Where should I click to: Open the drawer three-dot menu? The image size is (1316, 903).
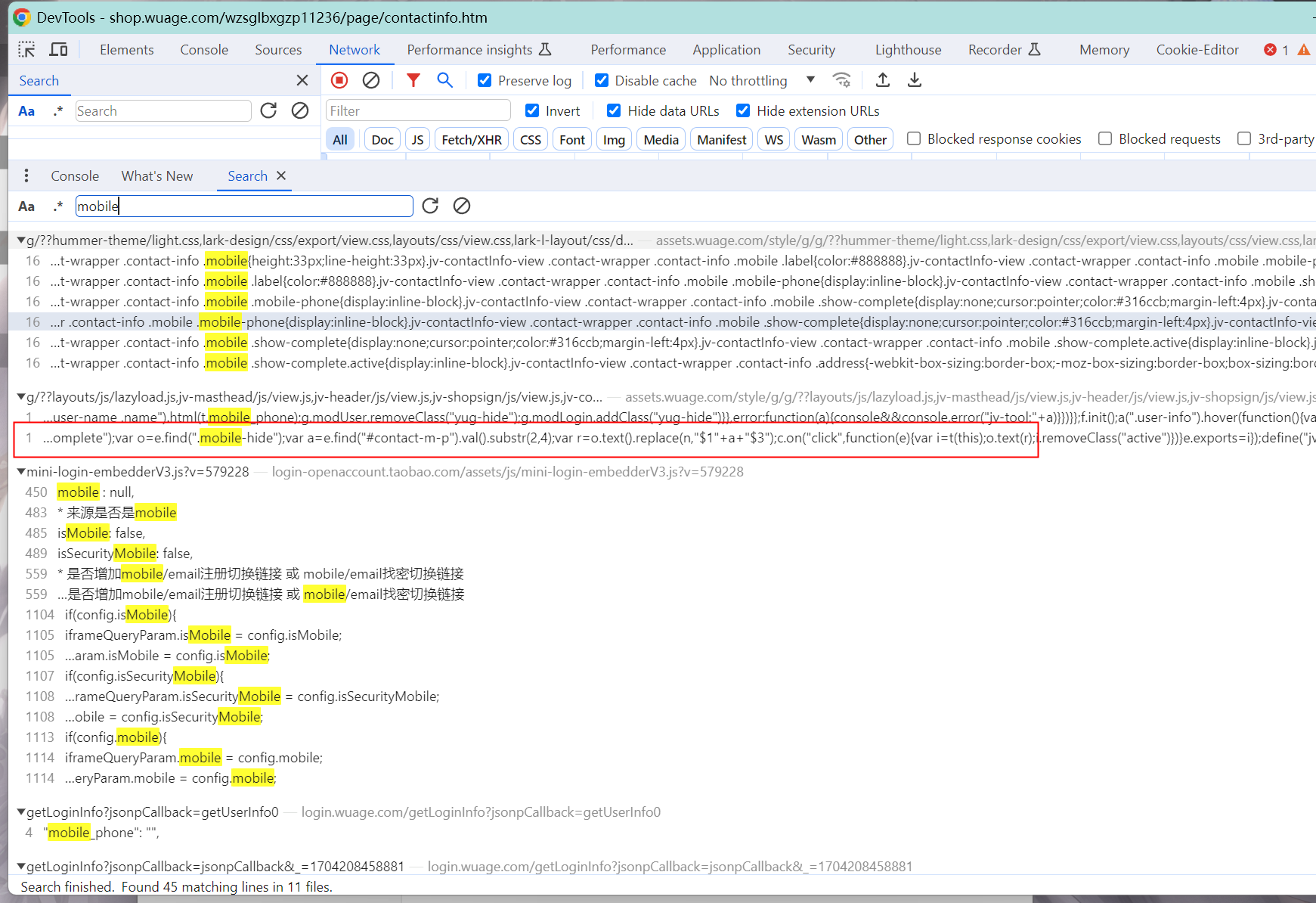[26, 176]
